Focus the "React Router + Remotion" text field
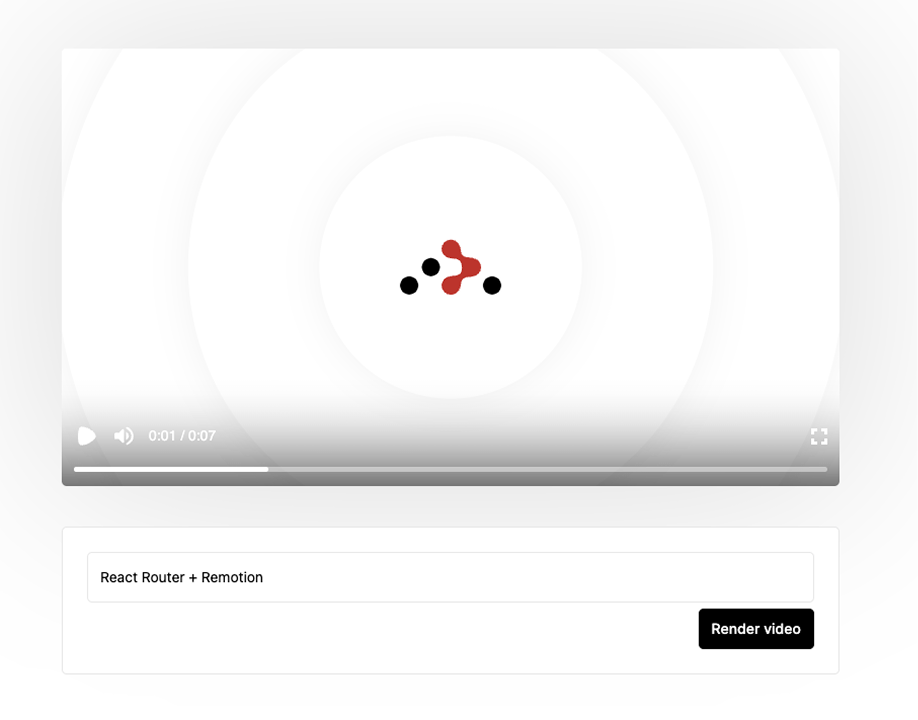The image size is (918, 720). tap(450, 577)
